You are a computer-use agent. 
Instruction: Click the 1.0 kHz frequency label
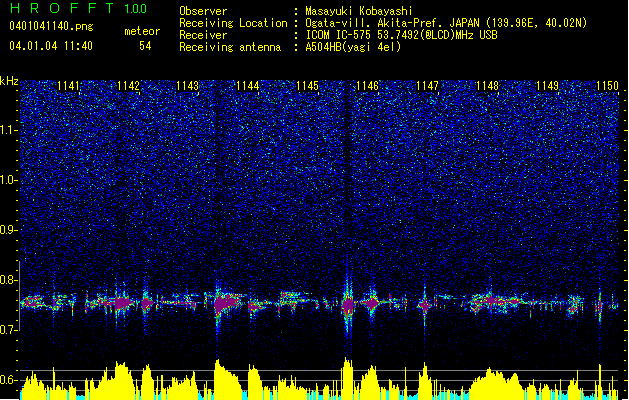click(8, 180)
